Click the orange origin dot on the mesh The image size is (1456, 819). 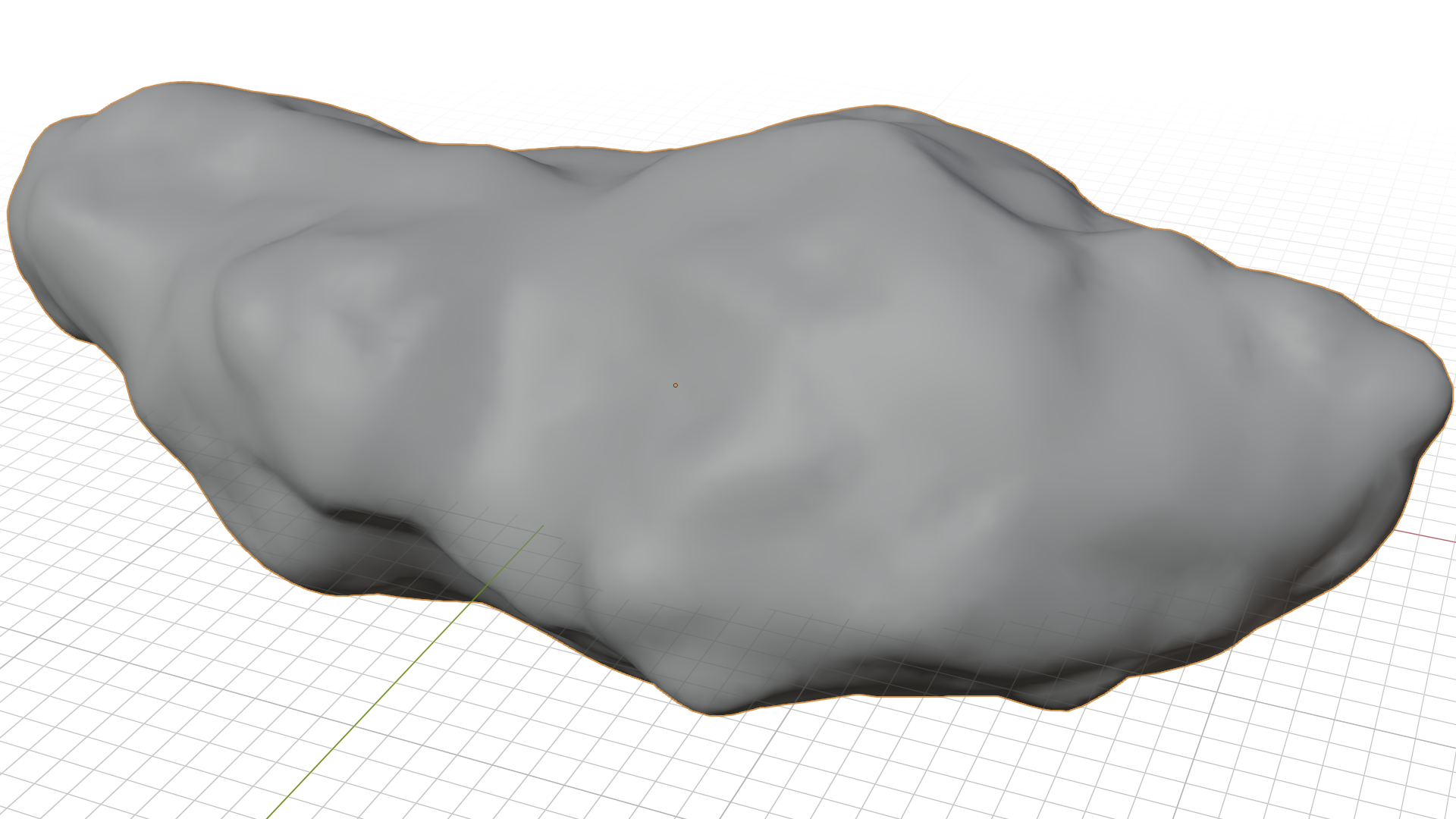point(675,385)
